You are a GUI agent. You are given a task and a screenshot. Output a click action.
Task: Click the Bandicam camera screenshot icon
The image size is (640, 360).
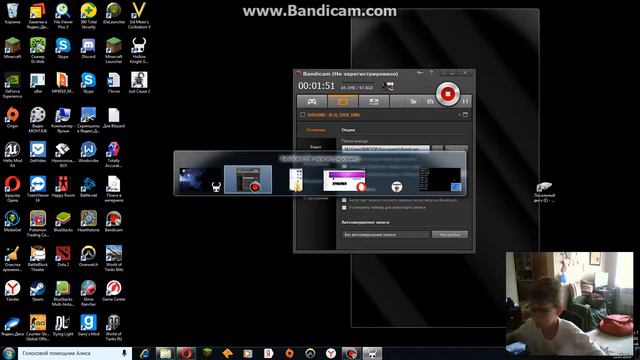430,101
